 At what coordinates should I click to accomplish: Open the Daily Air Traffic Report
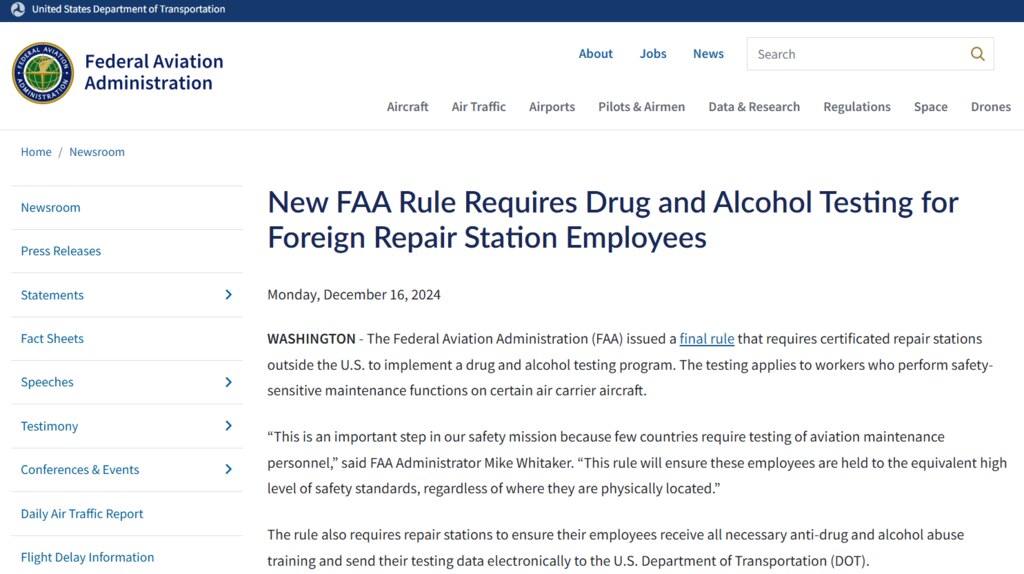coord(82,513)
